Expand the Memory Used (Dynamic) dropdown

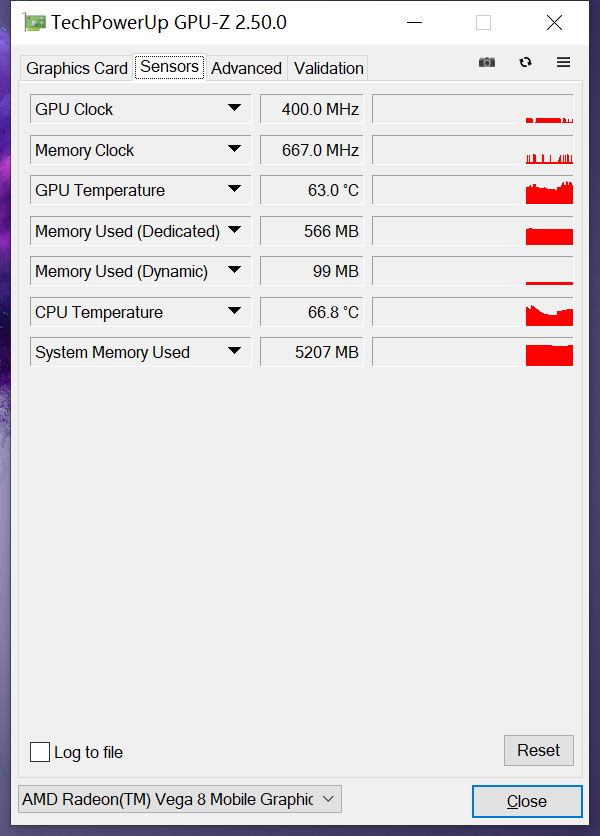(236, 270)
